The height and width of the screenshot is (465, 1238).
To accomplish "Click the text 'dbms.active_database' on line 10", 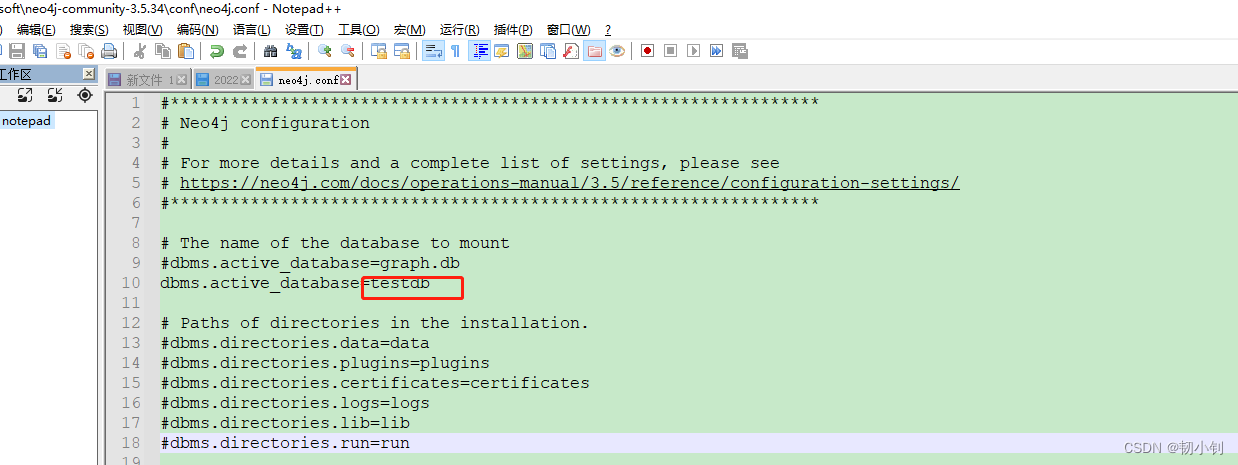I will 260,283.
